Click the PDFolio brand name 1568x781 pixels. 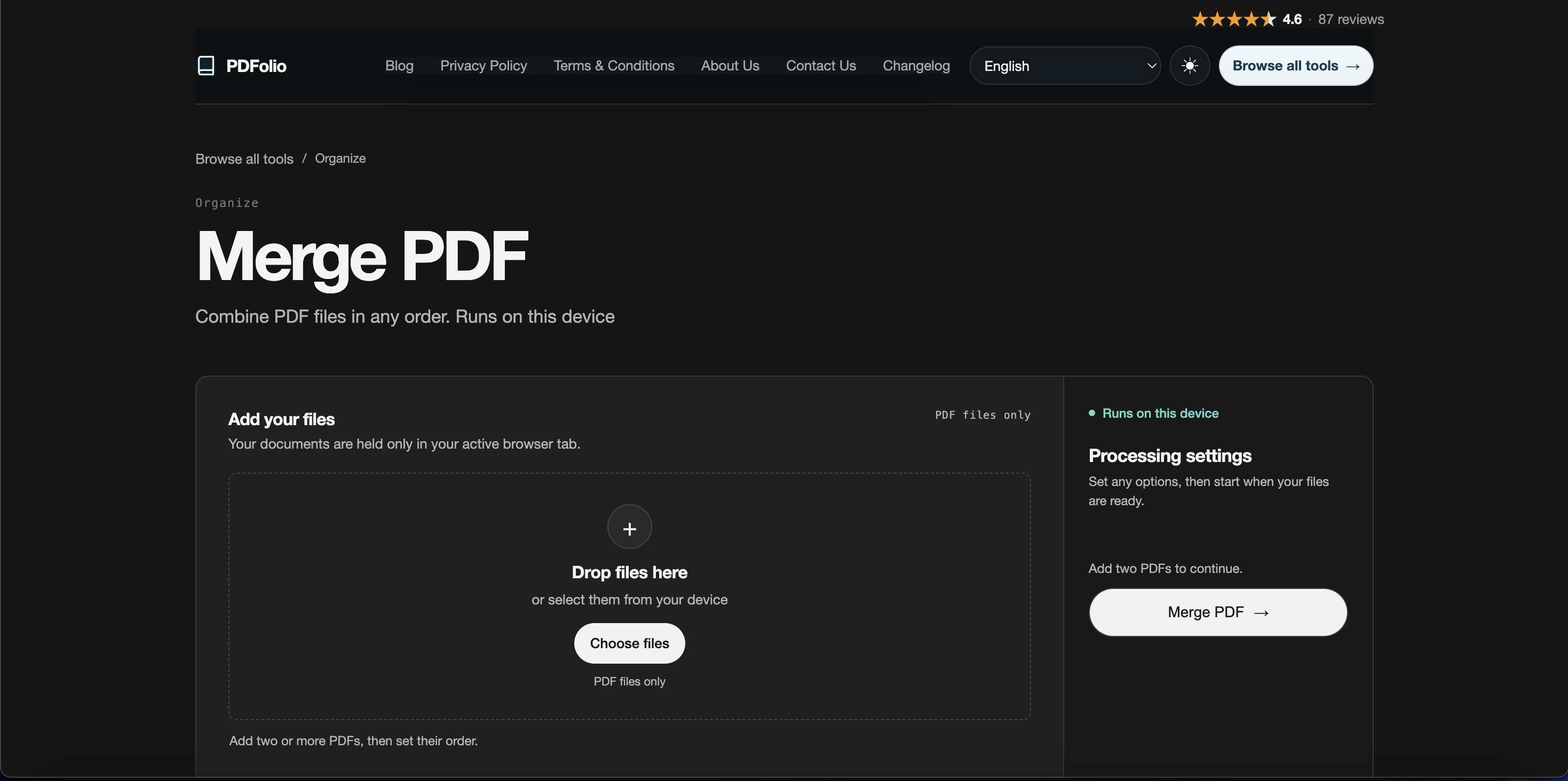point(256,66)
